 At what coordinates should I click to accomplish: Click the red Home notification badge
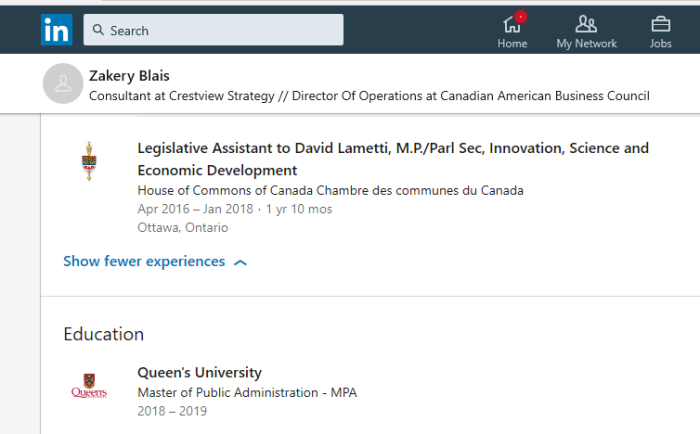(x=521, y=17)
